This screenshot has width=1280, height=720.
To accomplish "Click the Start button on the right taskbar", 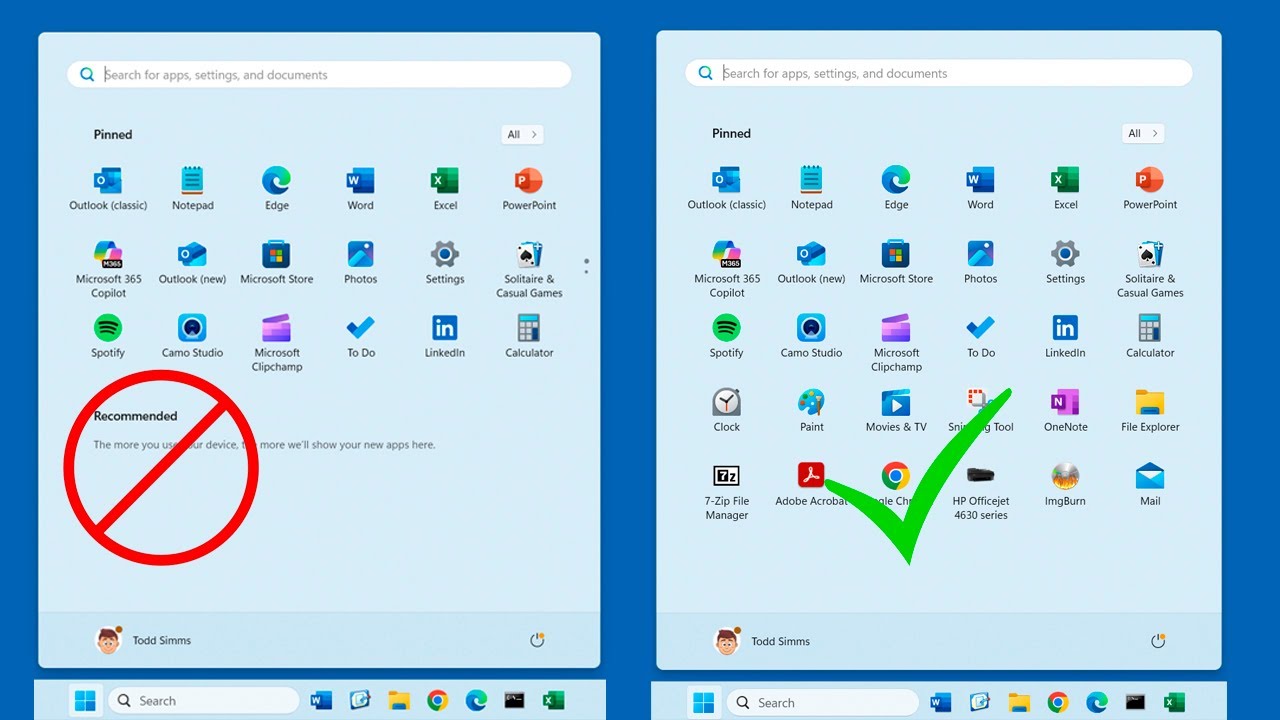I will tap(704, 703).
